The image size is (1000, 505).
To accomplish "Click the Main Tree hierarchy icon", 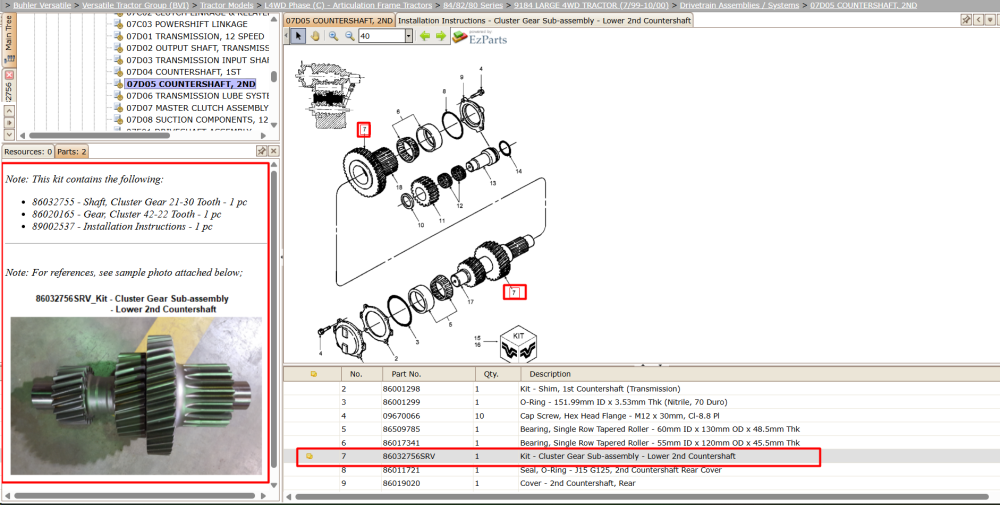I will (9, 59).
